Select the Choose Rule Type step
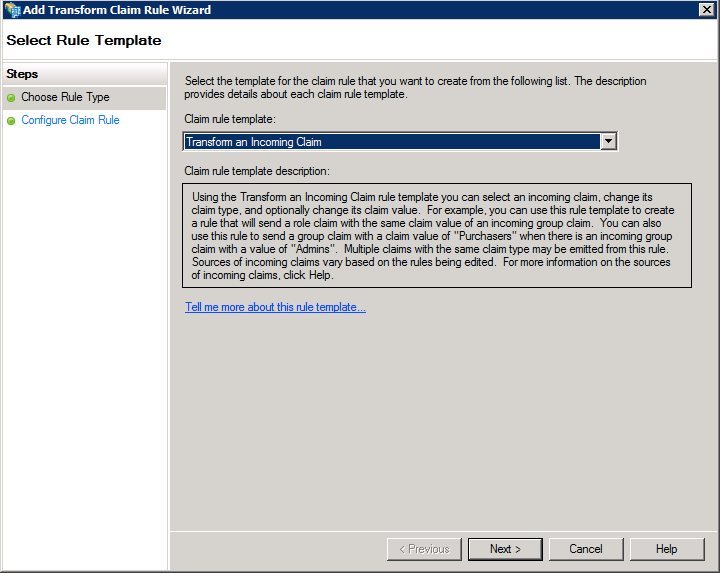 pyautogui.click(x=65, y=98)
